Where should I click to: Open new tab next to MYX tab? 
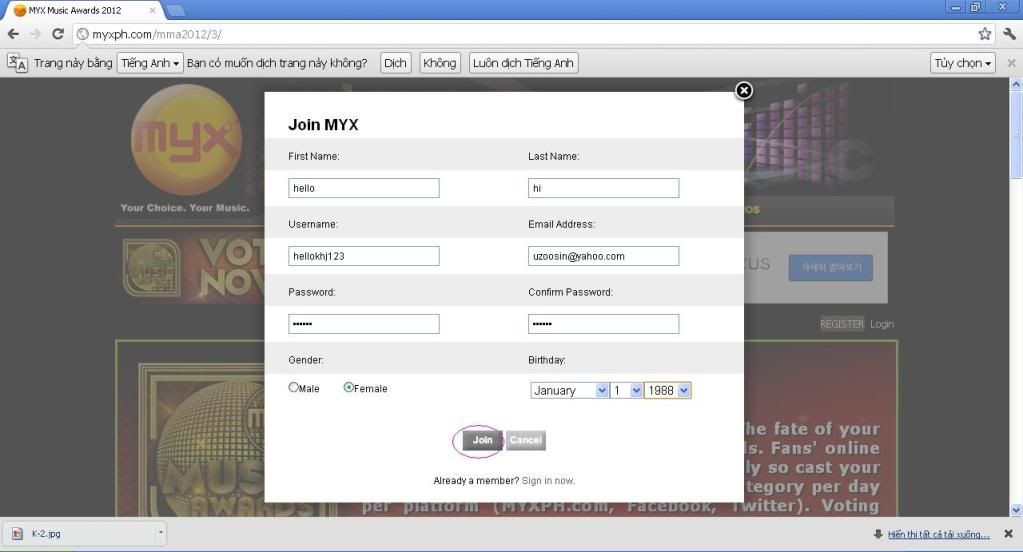click(x=175, y=10)
